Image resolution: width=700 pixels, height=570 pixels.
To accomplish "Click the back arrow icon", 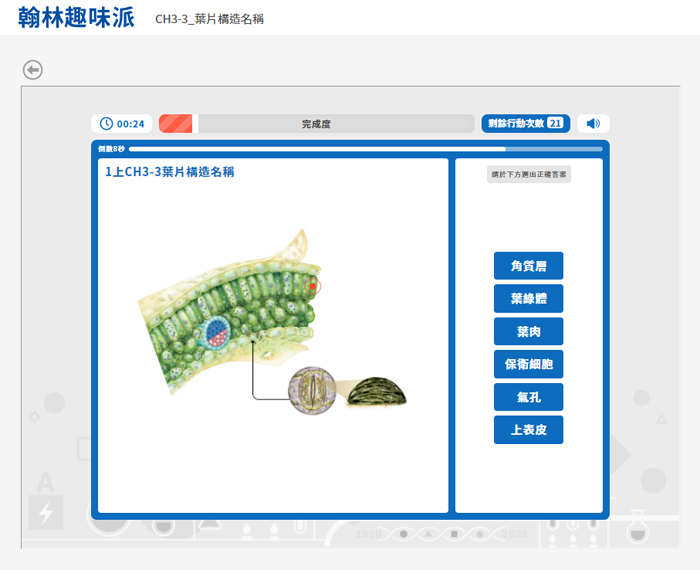I will 33,69.
